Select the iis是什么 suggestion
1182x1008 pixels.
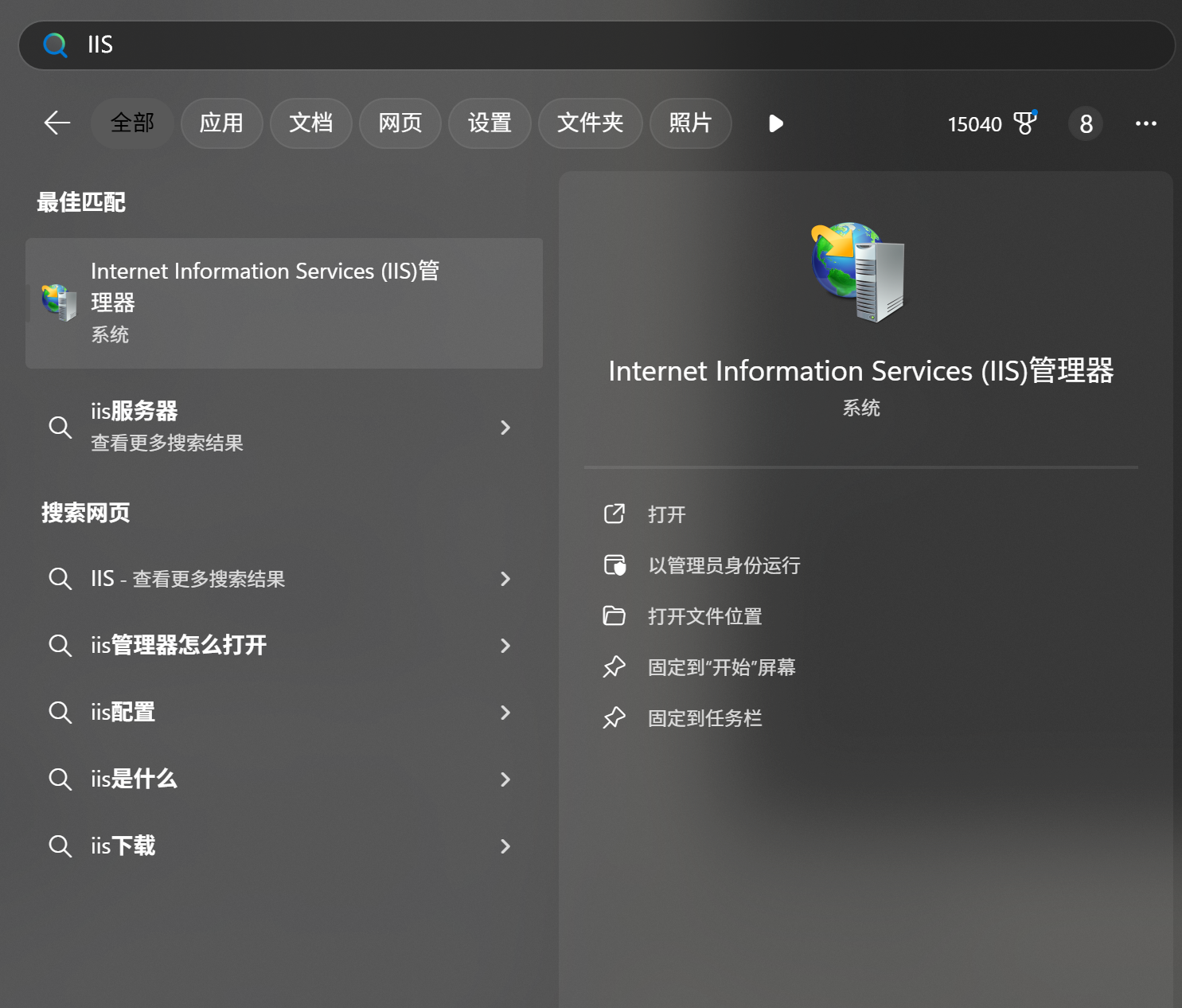(284, 779)
